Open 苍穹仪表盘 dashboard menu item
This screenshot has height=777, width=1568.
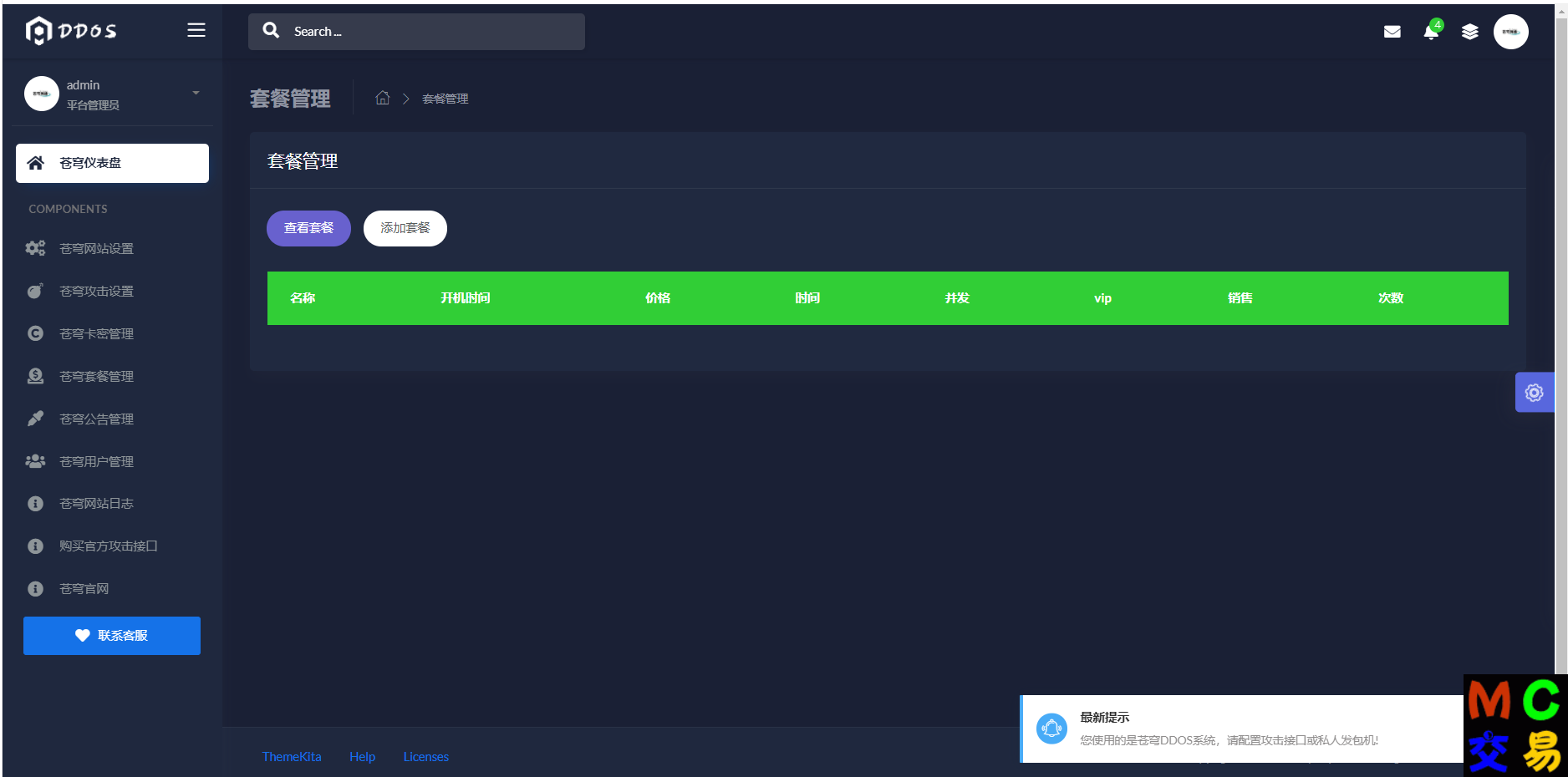(112, 163)
